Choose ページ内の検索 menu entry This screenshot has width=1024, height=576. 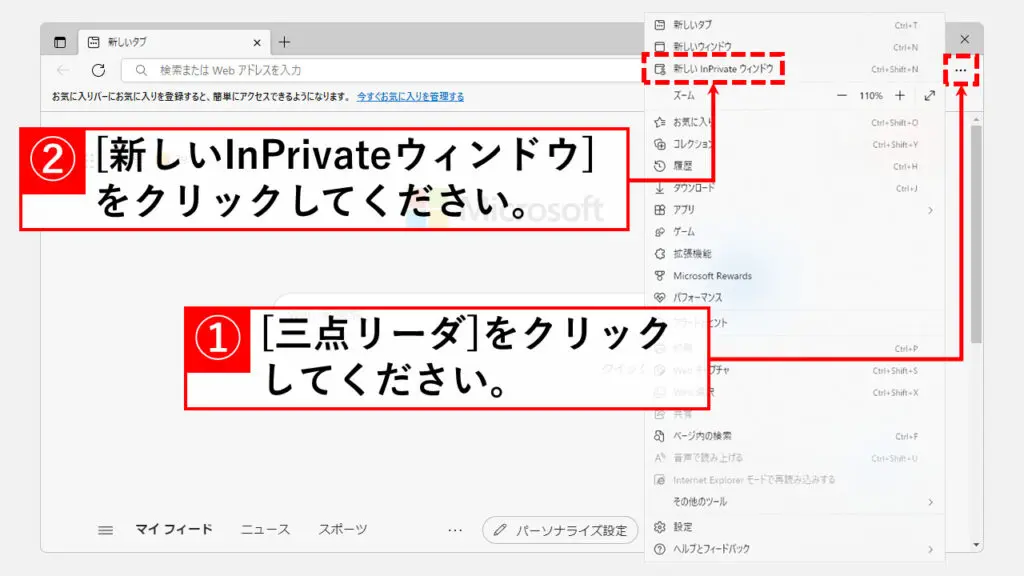pyautogui.click(x=702, y=436)
